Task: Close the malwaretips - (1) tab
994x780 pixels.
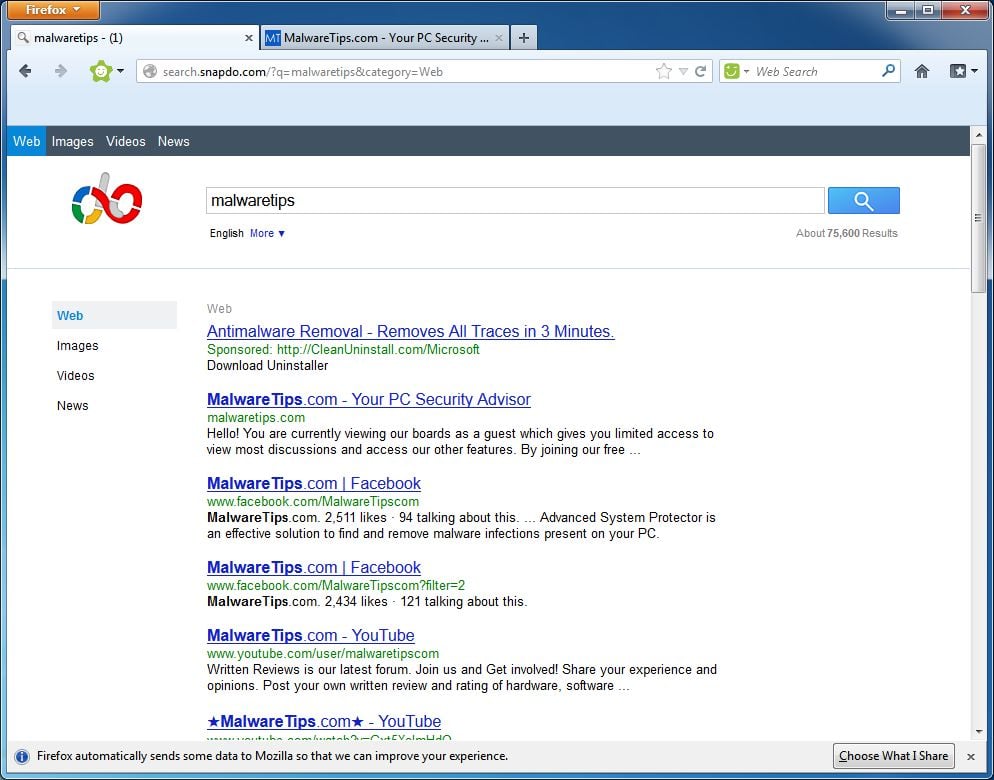Action: click(249, 38)
